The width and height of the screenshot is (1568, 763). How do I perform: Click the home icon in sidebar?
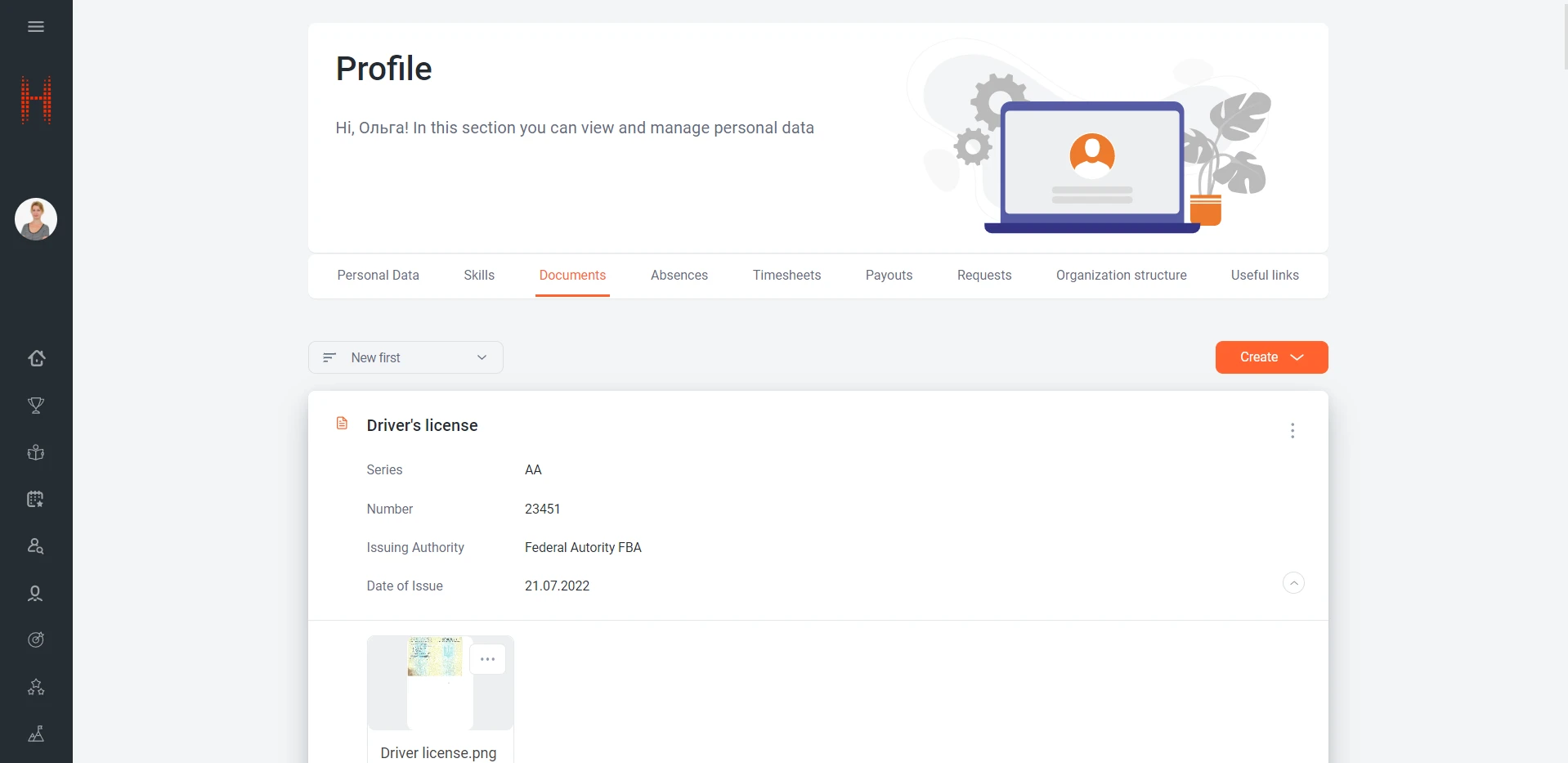tap(36, 358)
